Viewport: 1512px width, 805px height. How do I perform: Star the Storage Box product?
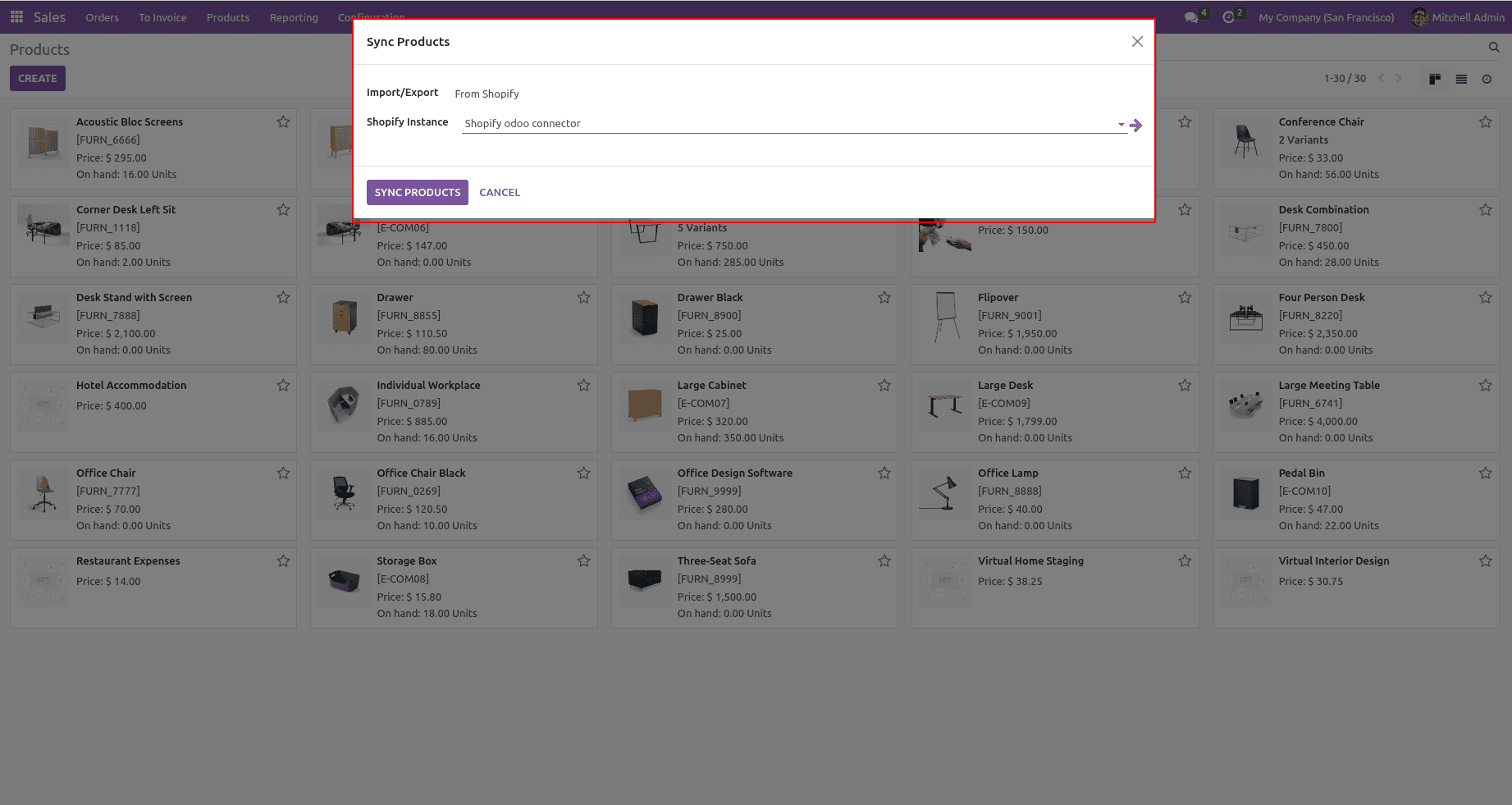(583, 560)
